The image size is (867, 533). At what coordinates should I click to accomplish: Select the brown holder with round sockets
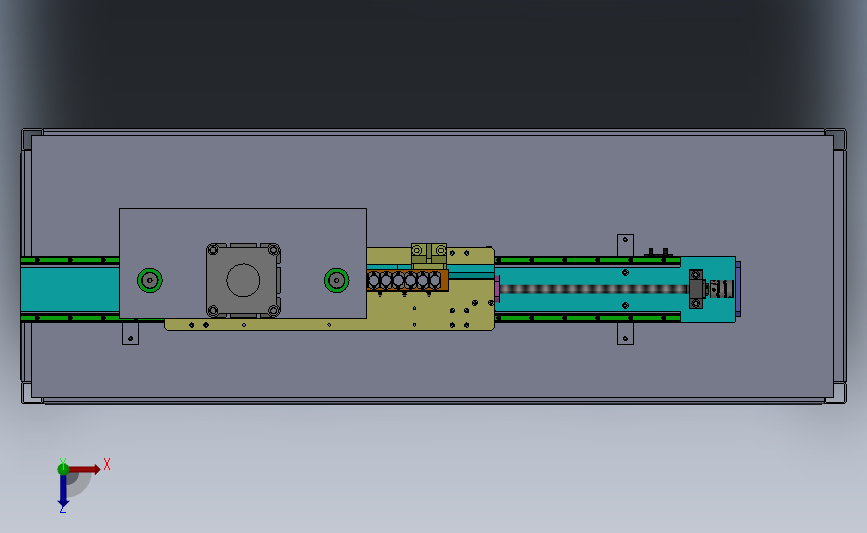(408, 280)
